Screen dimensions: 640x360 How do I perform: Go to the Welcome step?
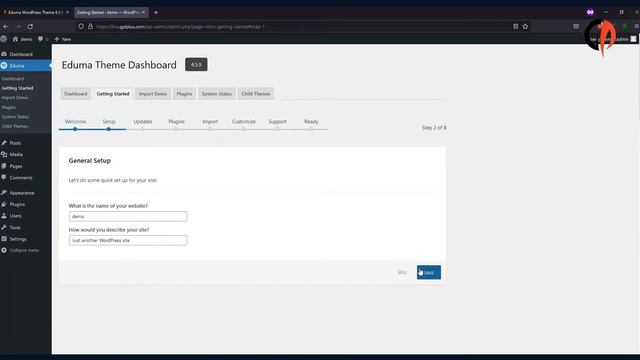tap(75, 122)
